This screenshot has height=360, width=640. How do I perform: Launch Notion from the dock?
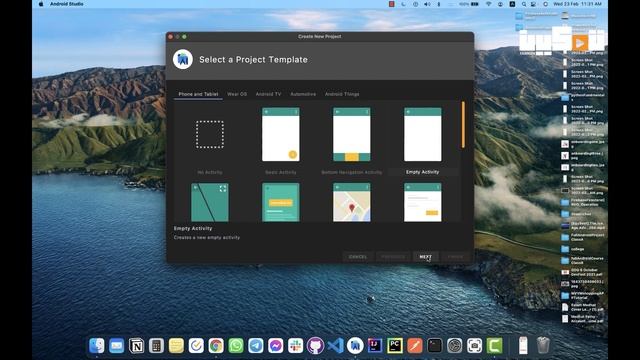pos(136,346)
